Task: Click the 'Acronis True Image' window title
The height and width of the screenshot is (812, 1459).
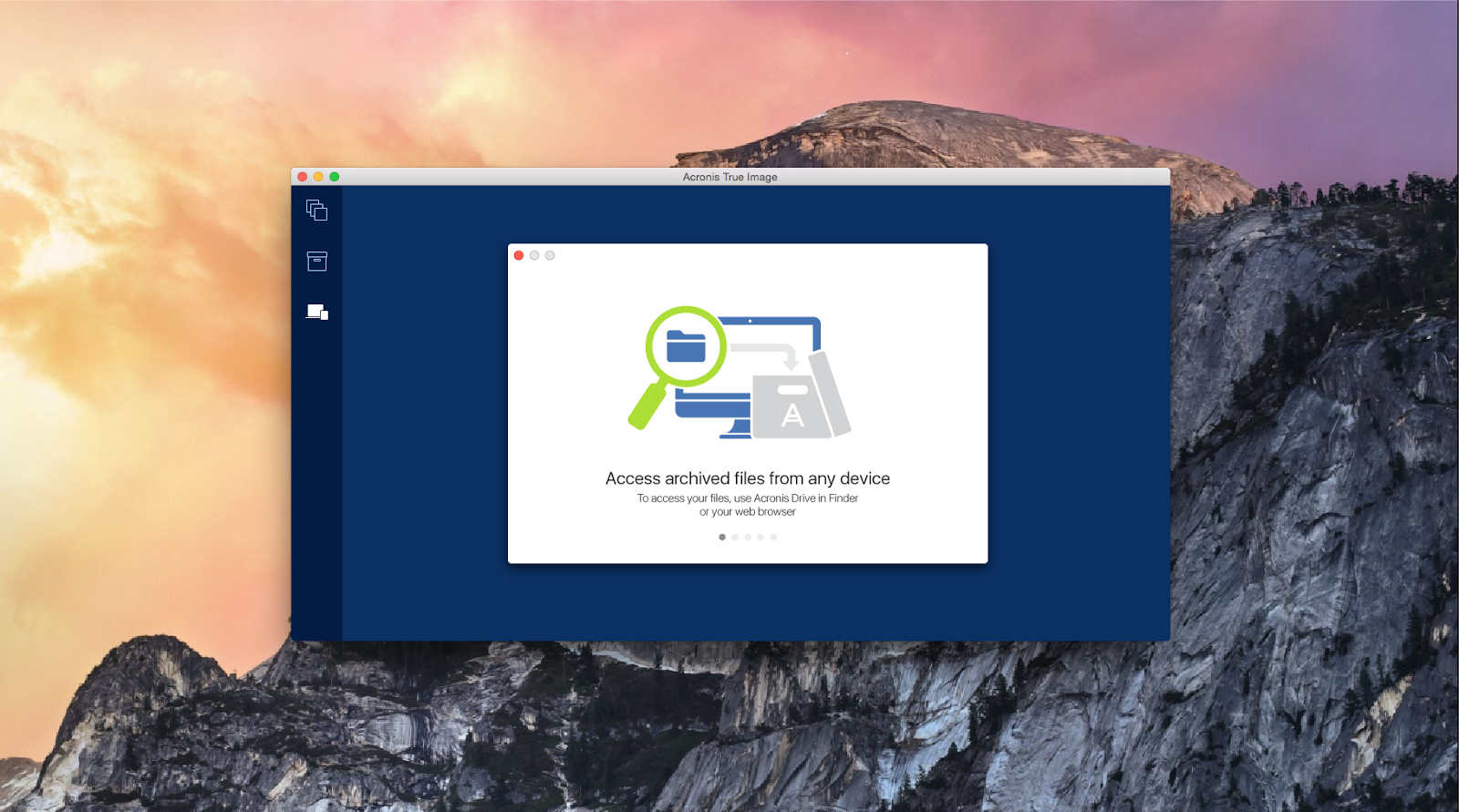Action: point(730,177)
